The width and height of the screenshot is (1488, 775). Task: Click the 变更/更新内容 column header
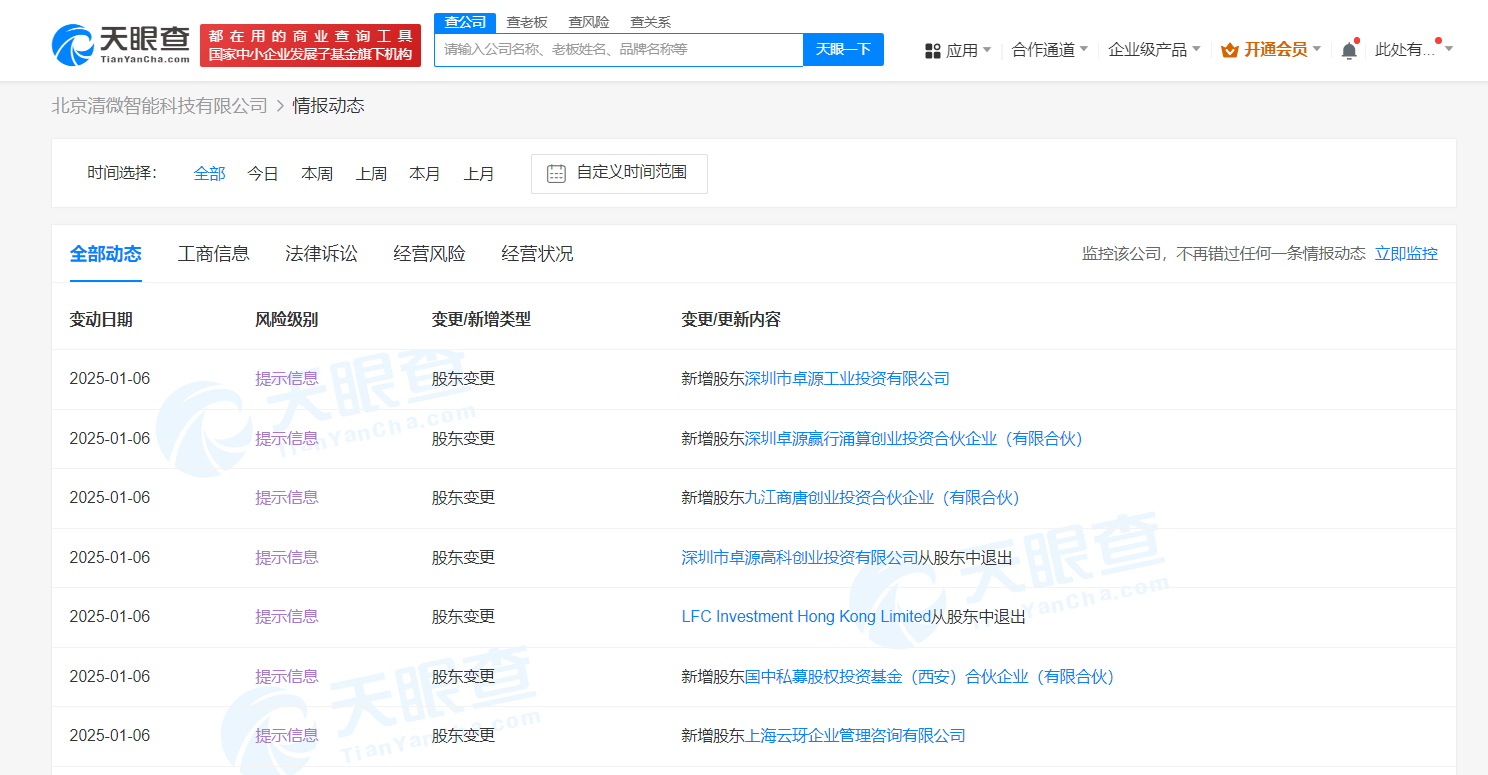coord(731,320)
